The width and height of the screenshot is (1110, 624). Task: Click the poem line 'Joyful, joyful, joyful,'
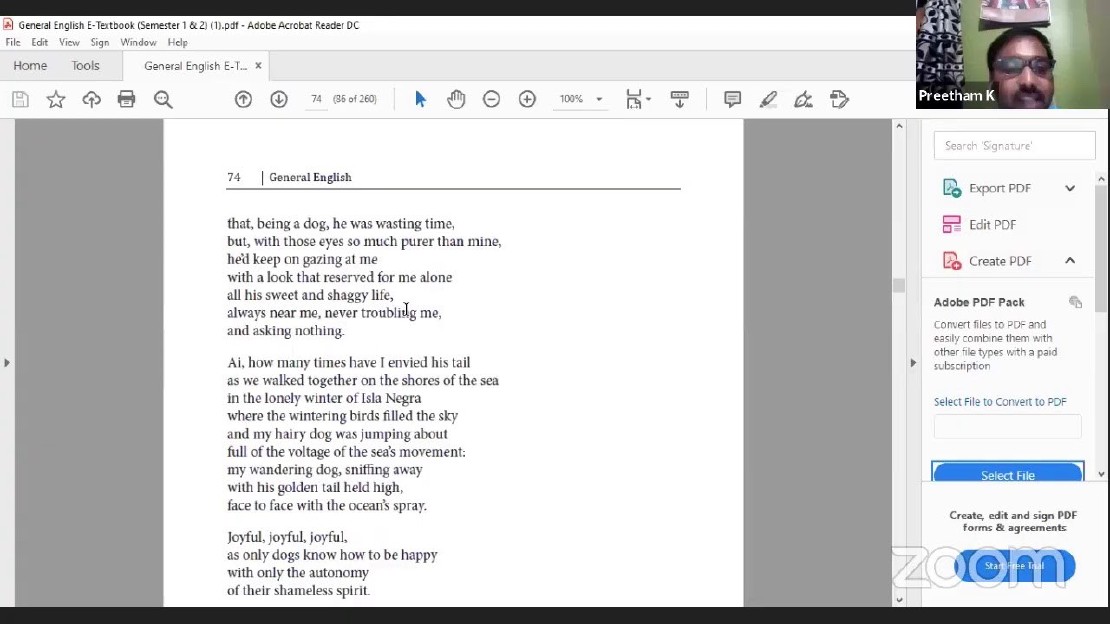[x=287, y=538]
